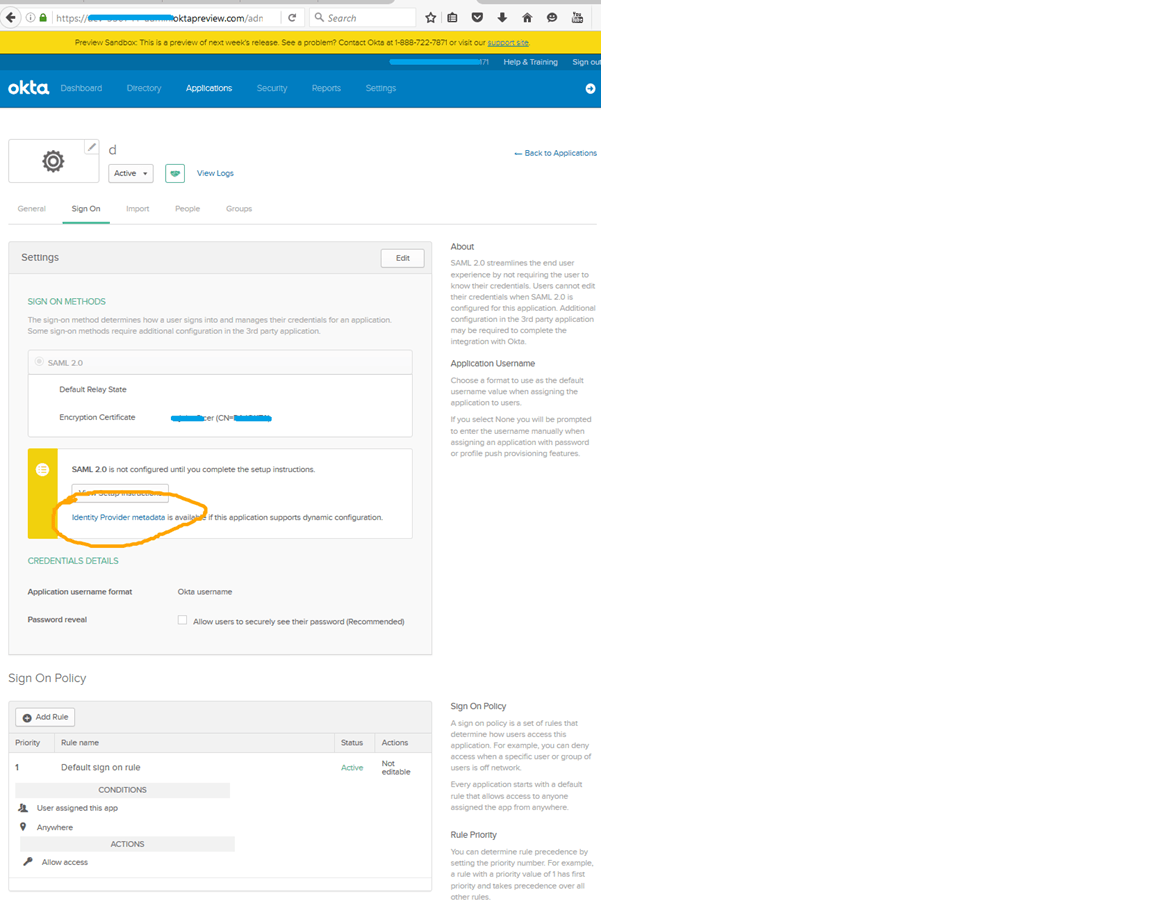Open the Security menu
This screenshot has width=1152, height=908.
(272, 88)
